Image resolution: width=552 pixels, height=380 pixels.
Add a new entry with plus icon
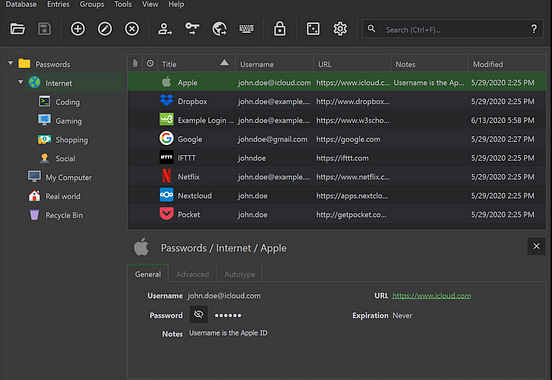point(78,29)
